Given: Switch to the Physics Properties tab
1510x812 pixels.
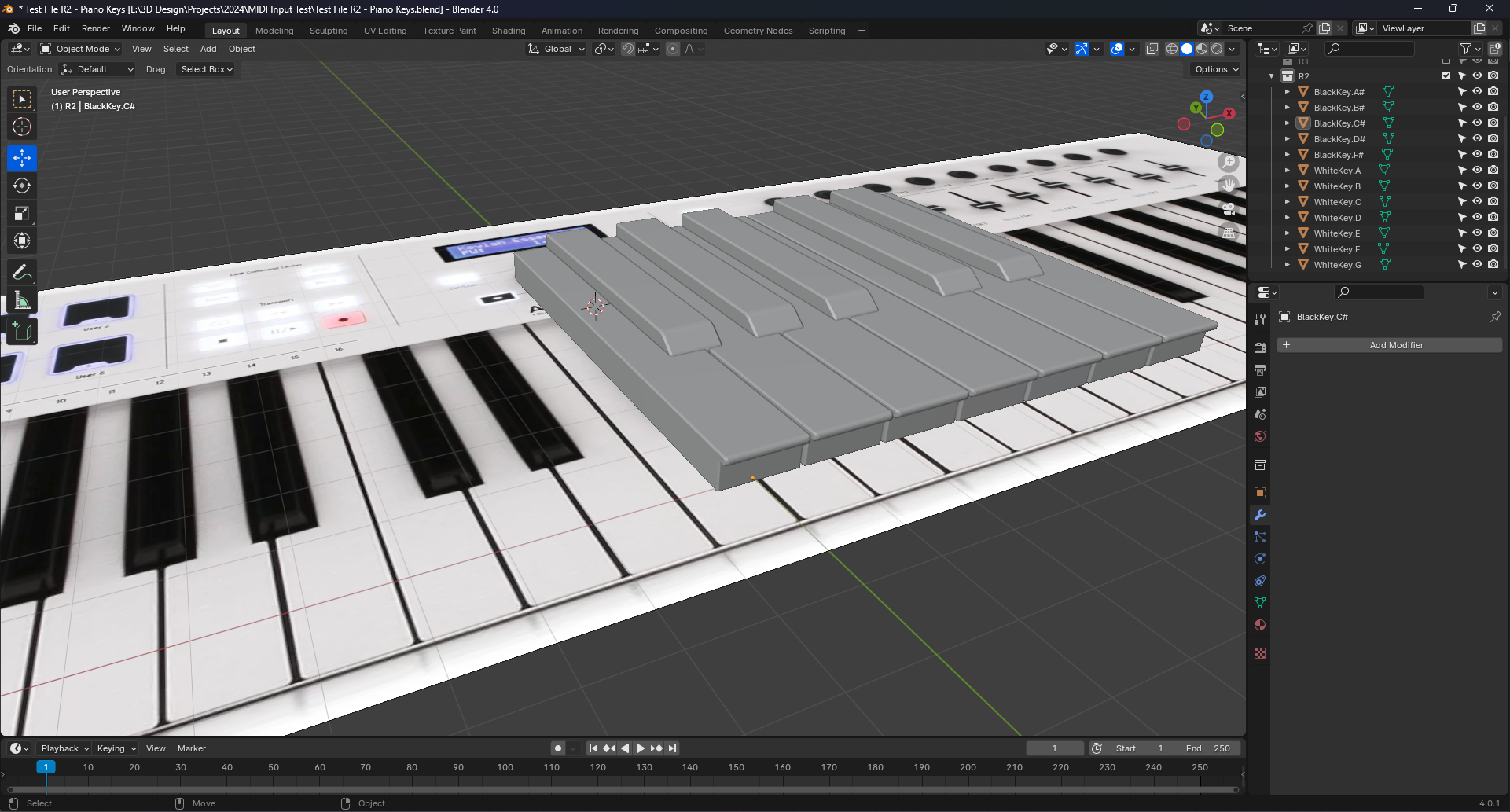Looking at the screenshot, I should pyautogui.click(x=1260, y=559).
